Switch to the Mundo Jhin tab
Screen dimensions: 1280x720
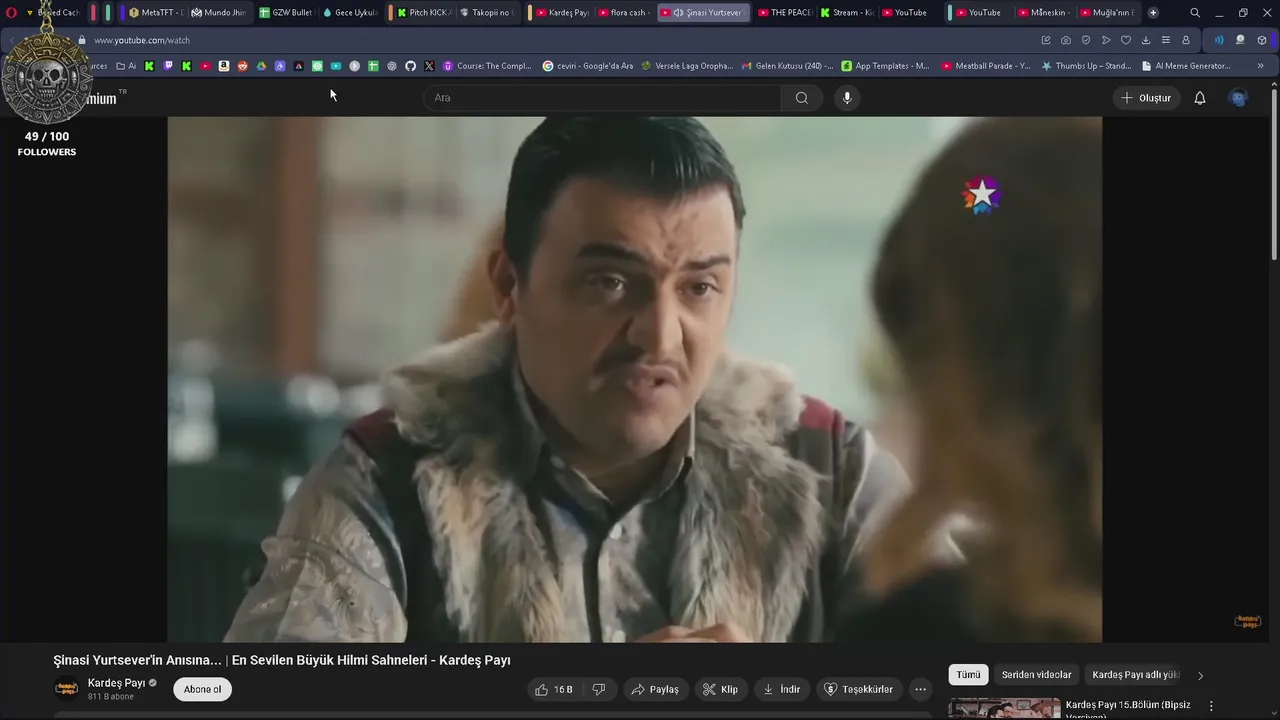[218, 13]
